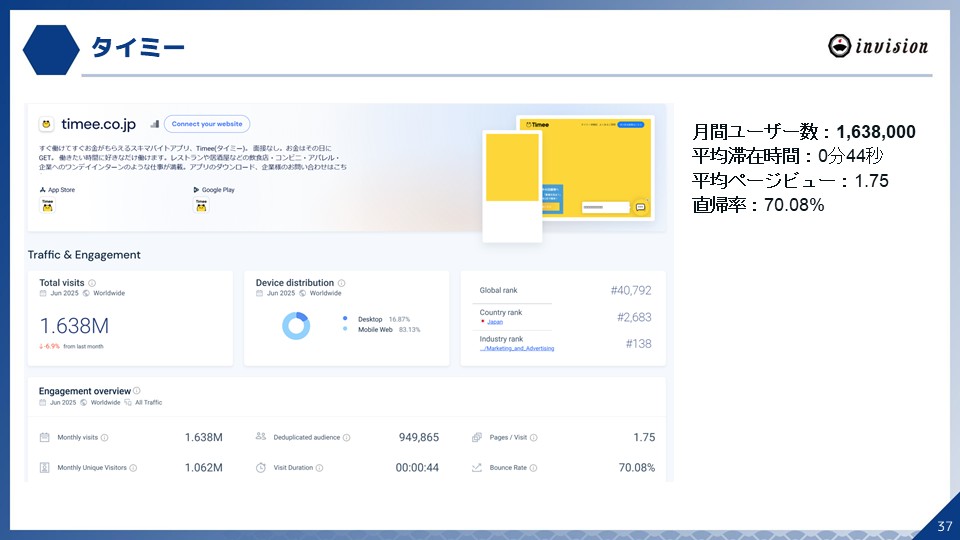Screen dimensions: 960x540
Task: Click the 1.638M total visits value
Action: point(74,326)
